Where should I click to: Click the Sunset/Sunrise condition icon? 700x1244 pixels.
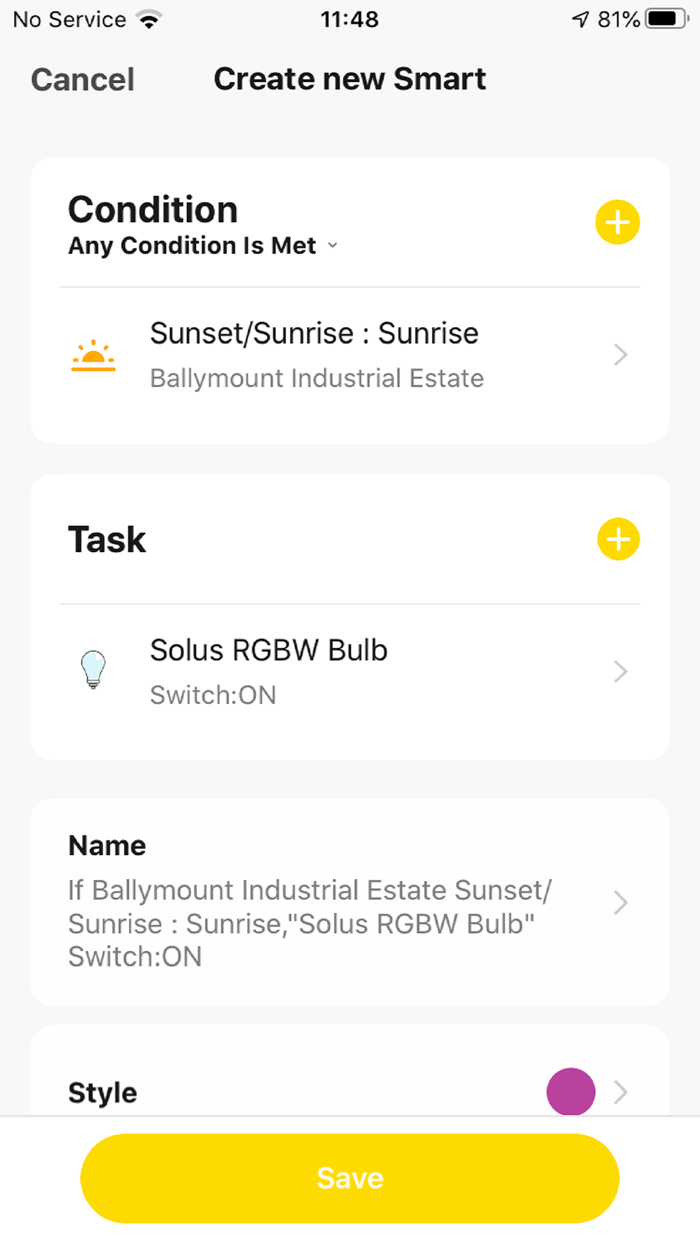[93, 355]
